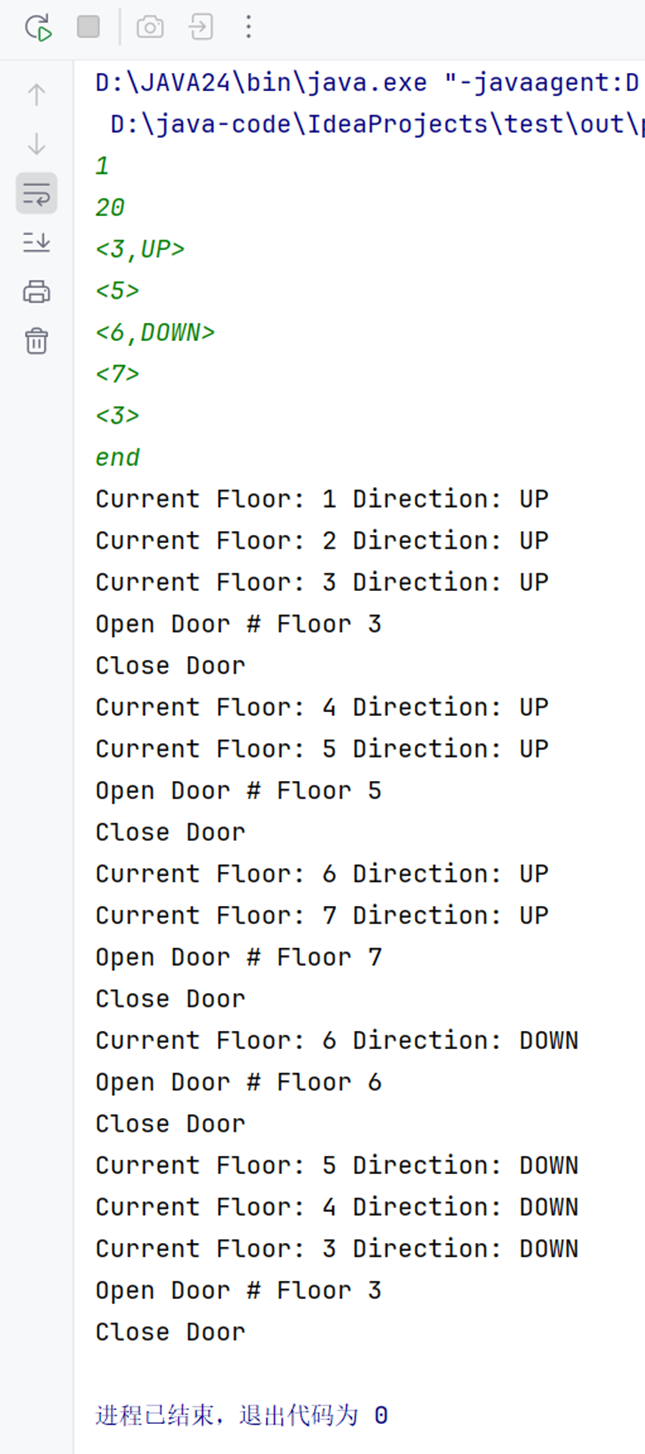Click the Stop process square icon
Image resolution: width=645 pixels, height=1454 pixels.
89,27
